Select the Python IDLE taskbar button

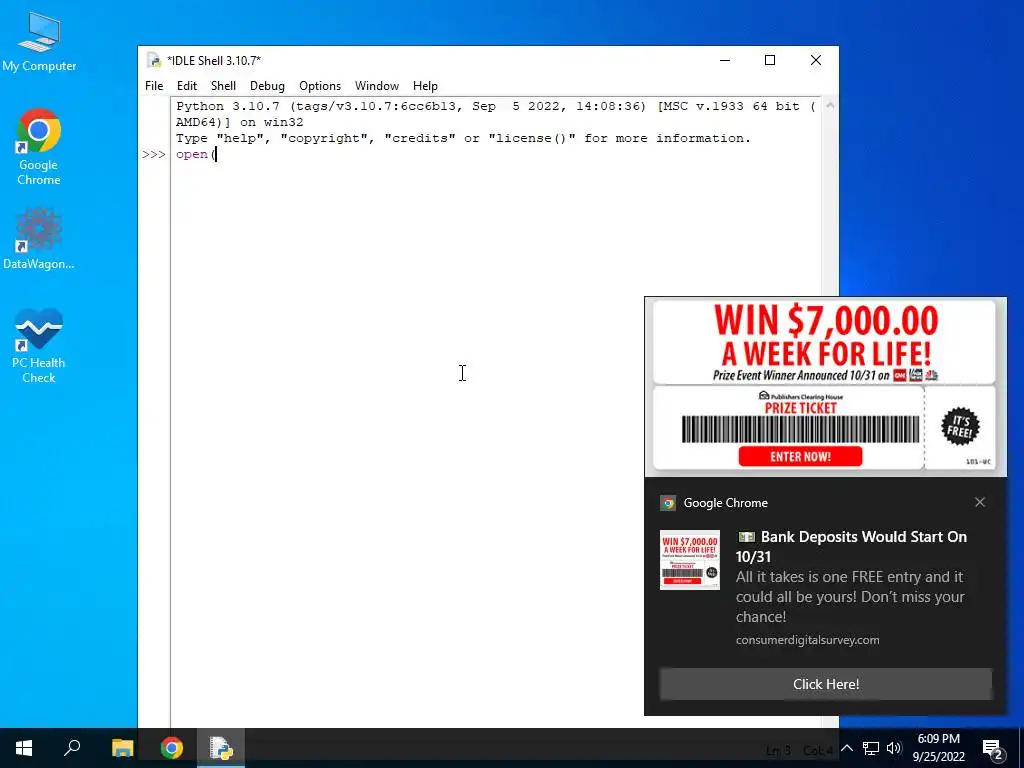point(221,748)
